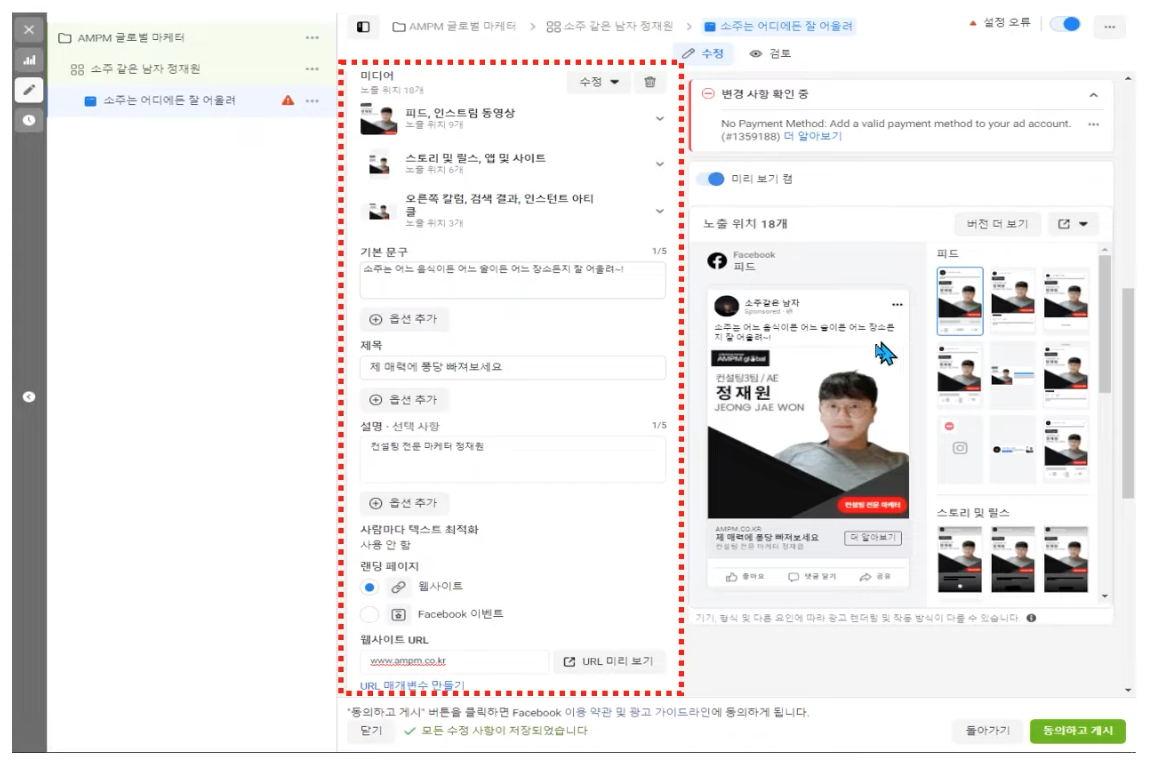This screenshot has width=1152, height=760.
Task: Click the 동의하고 게시 publish button
Action: pyautogui.click(x=1077, y=731)
